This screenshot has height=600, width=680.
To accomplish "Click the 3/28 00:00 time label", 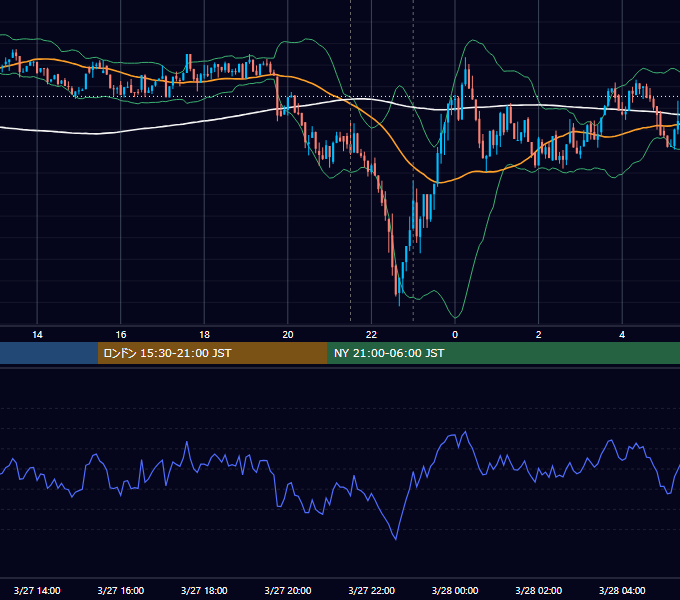I will tap(455, 590).
